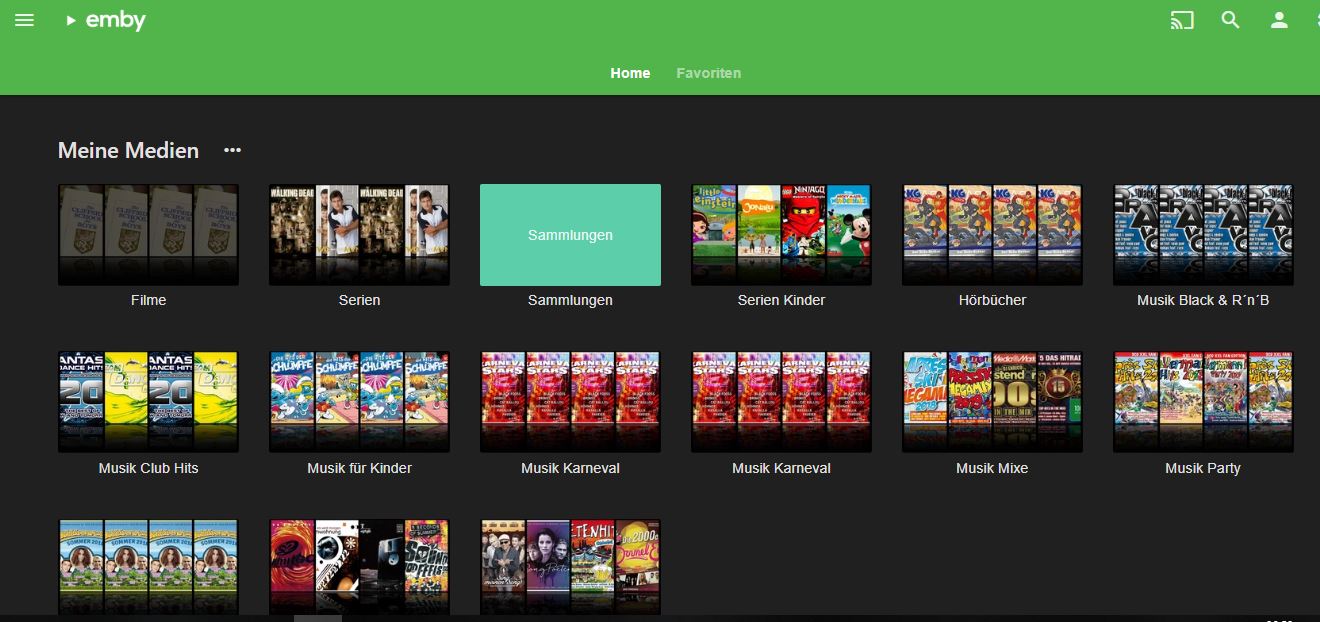
Task: Open the hamburger navigation menu
Action: point(24,20)
